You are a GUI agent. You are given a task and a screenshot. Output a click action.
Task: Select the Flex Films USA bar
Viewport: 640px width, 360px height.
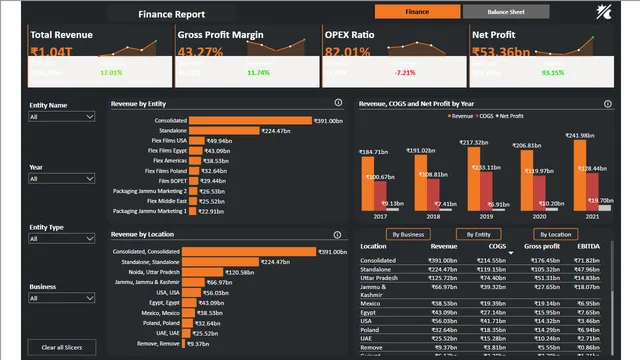(x=197, y=141)
